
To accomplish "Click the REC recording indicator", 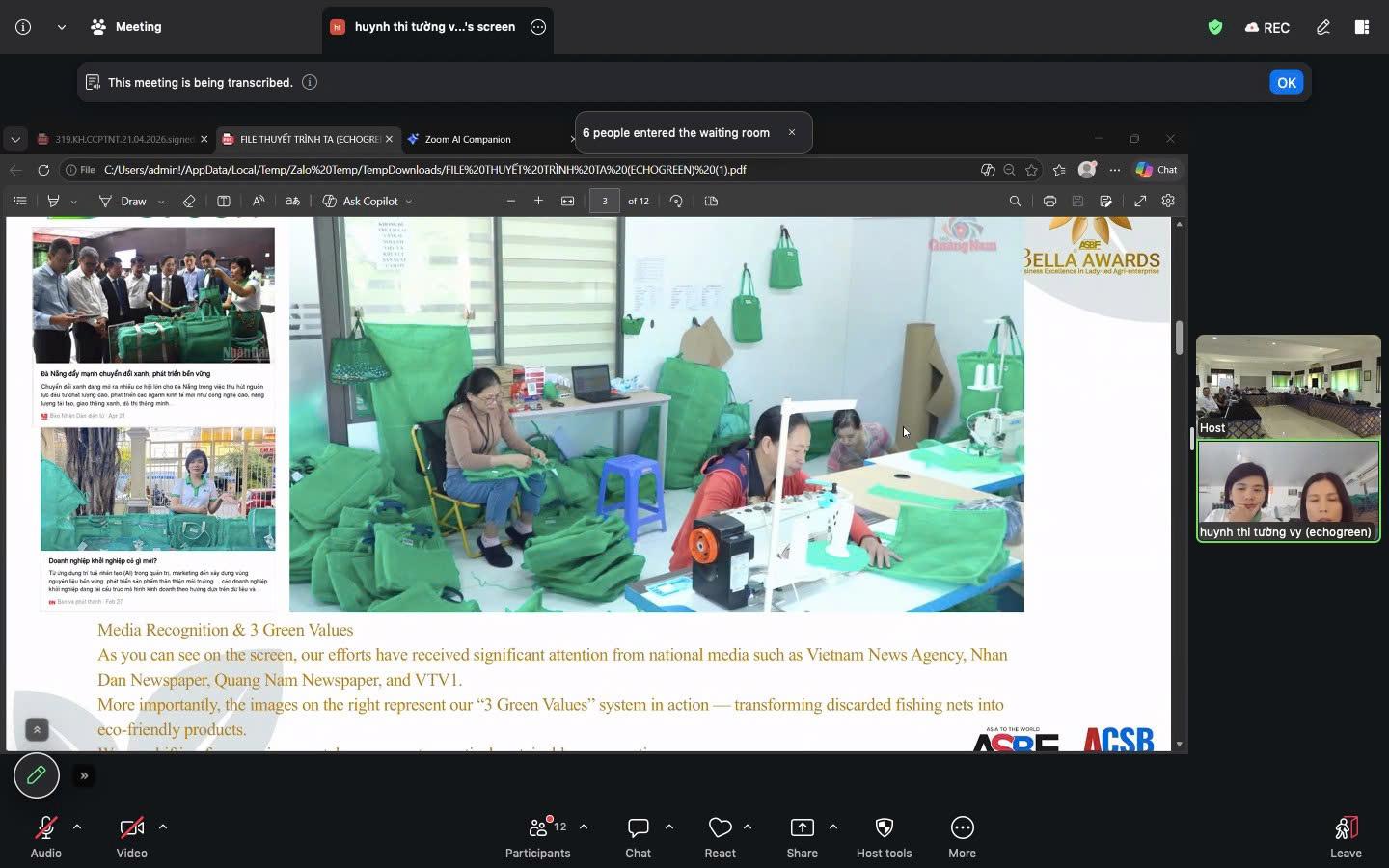I will tap(1267, 27).
